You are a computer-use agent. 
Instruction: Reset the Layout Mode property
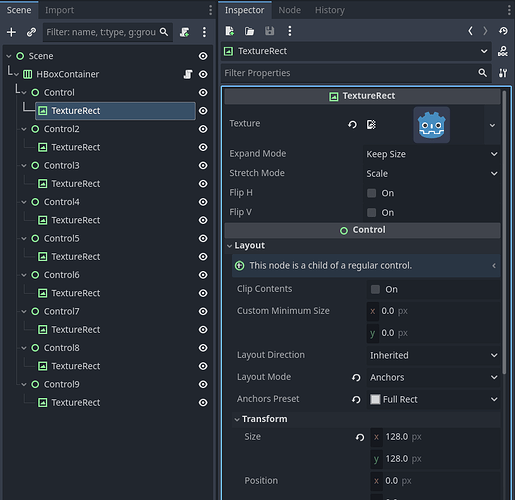click(356, 377)
